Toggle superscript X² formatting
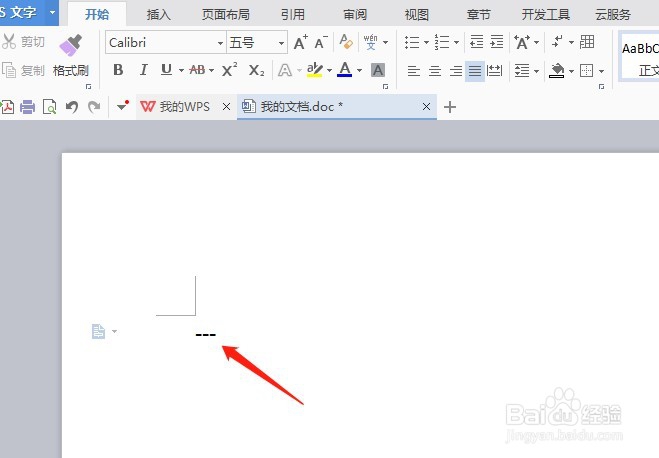 pyautogui.click(x=229, y=70)
